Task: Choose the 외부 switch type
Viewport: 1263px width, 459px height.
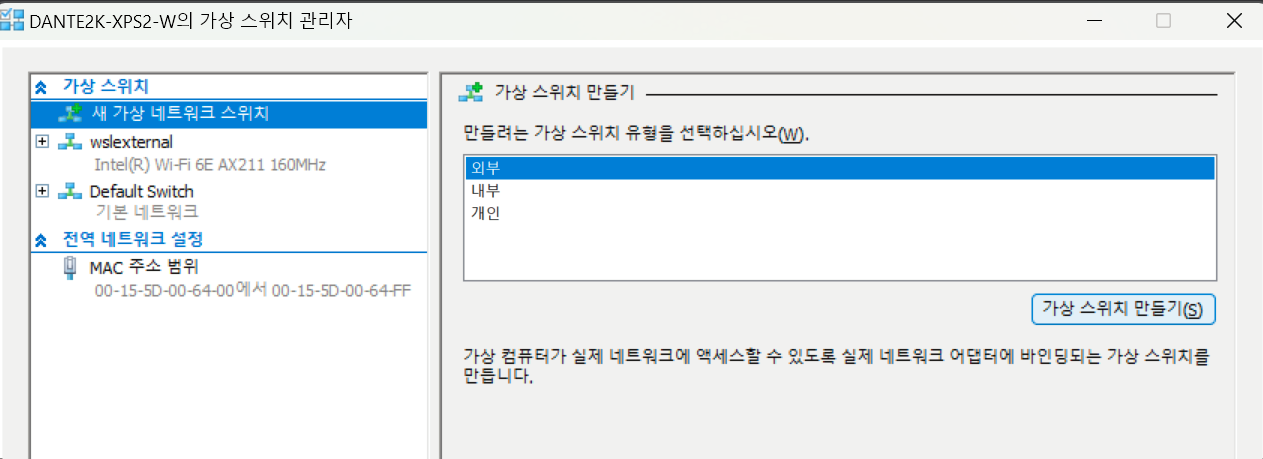Action: 839,168
